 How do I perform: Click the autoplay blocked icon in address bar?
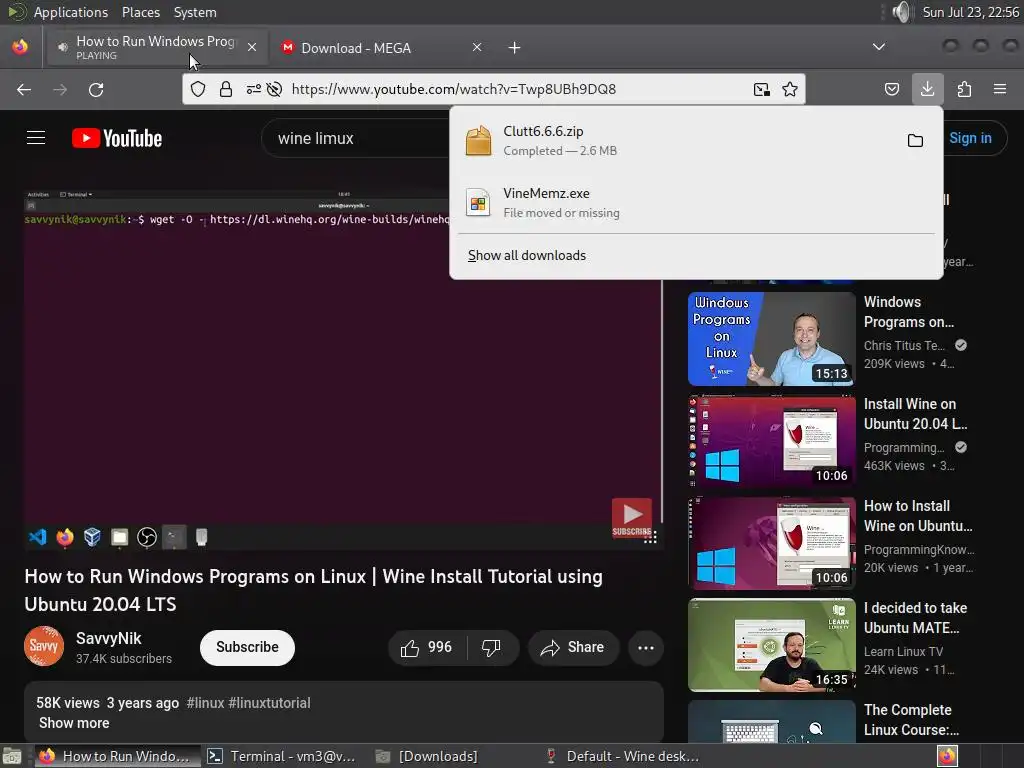point(275,89)
